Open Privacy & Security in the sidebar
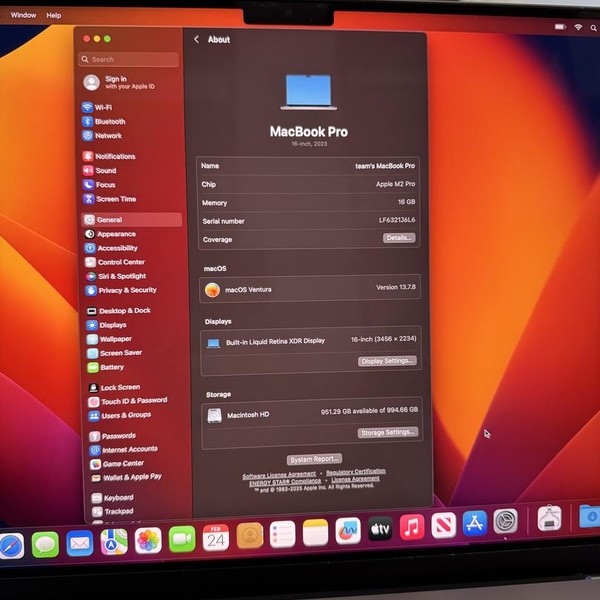This screenshot has width=600, height=600. (121, 290)
